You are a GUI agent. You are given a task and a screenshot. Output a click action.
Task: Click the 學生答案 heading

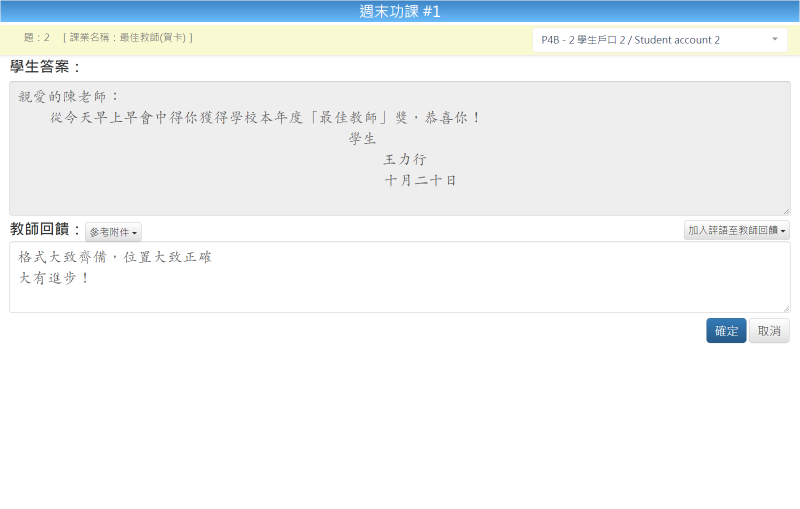pos(45,67)
